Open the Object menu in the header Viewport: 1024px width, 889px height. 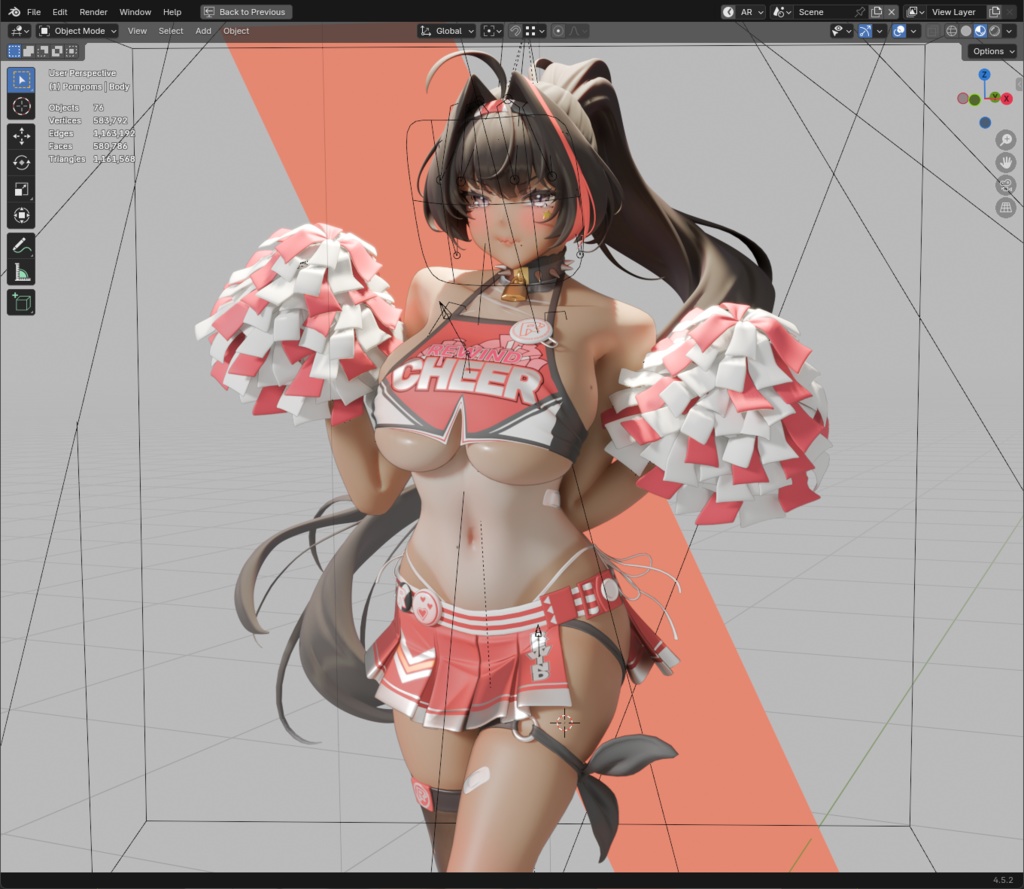click(x=236, y=31)
